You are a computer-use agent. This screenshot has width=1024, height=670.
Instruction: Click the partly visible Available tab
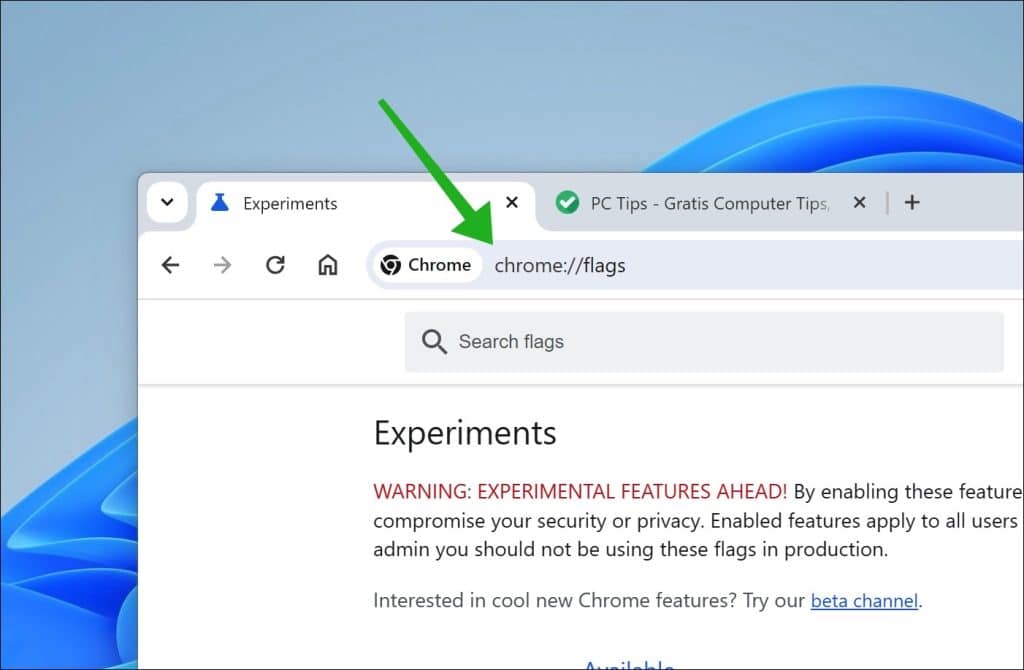click(629, 664)
